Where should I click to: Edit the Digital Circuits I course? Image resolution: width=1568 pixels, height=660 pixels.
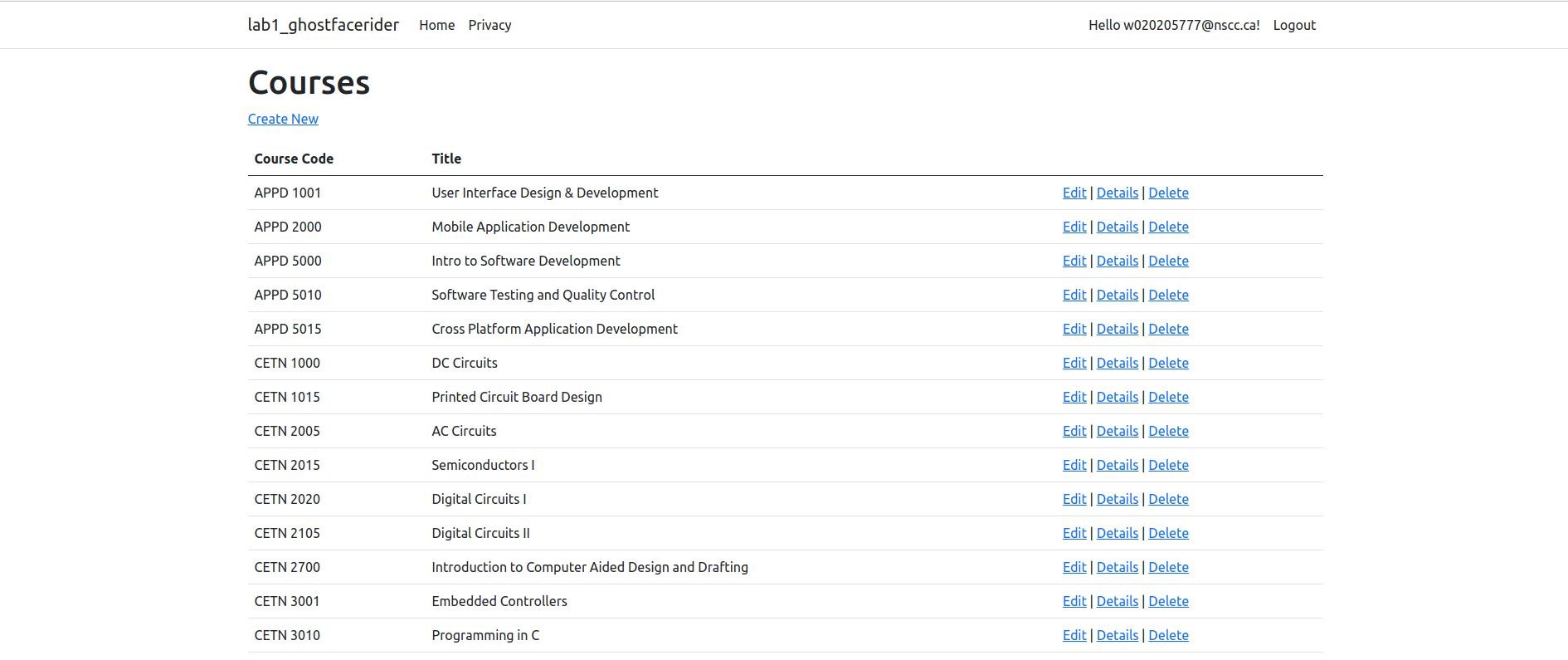(1074, 499)
